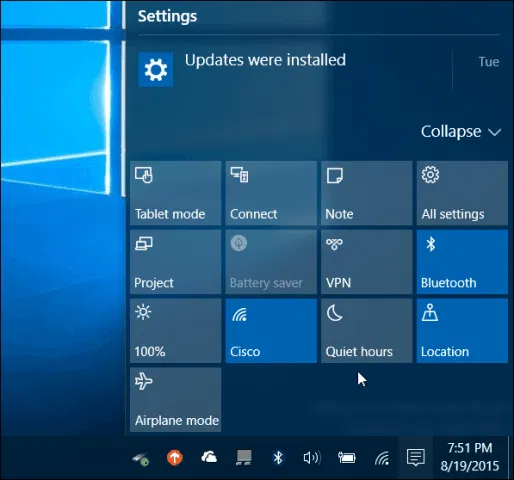Click the Collapse chevron arrow

494,132
